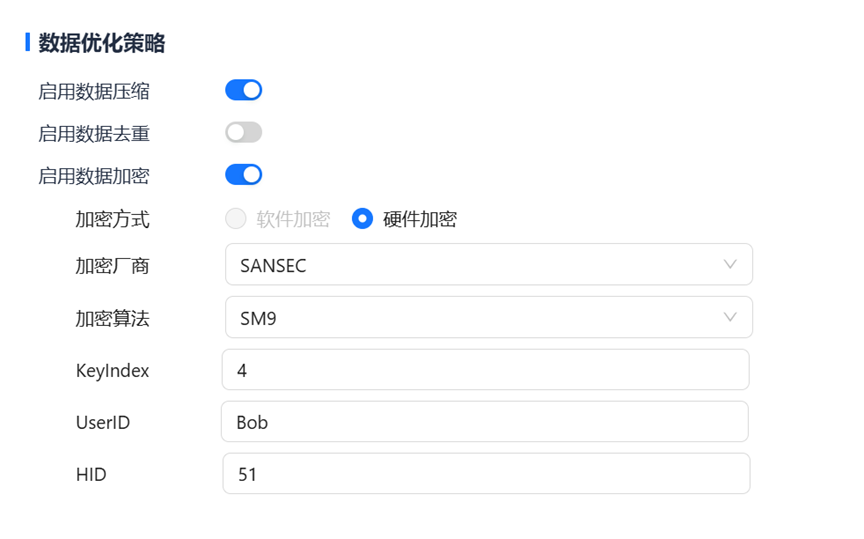Click the 数据优化策略 section heading
The image size is (864, 539).
click(102, 43)
